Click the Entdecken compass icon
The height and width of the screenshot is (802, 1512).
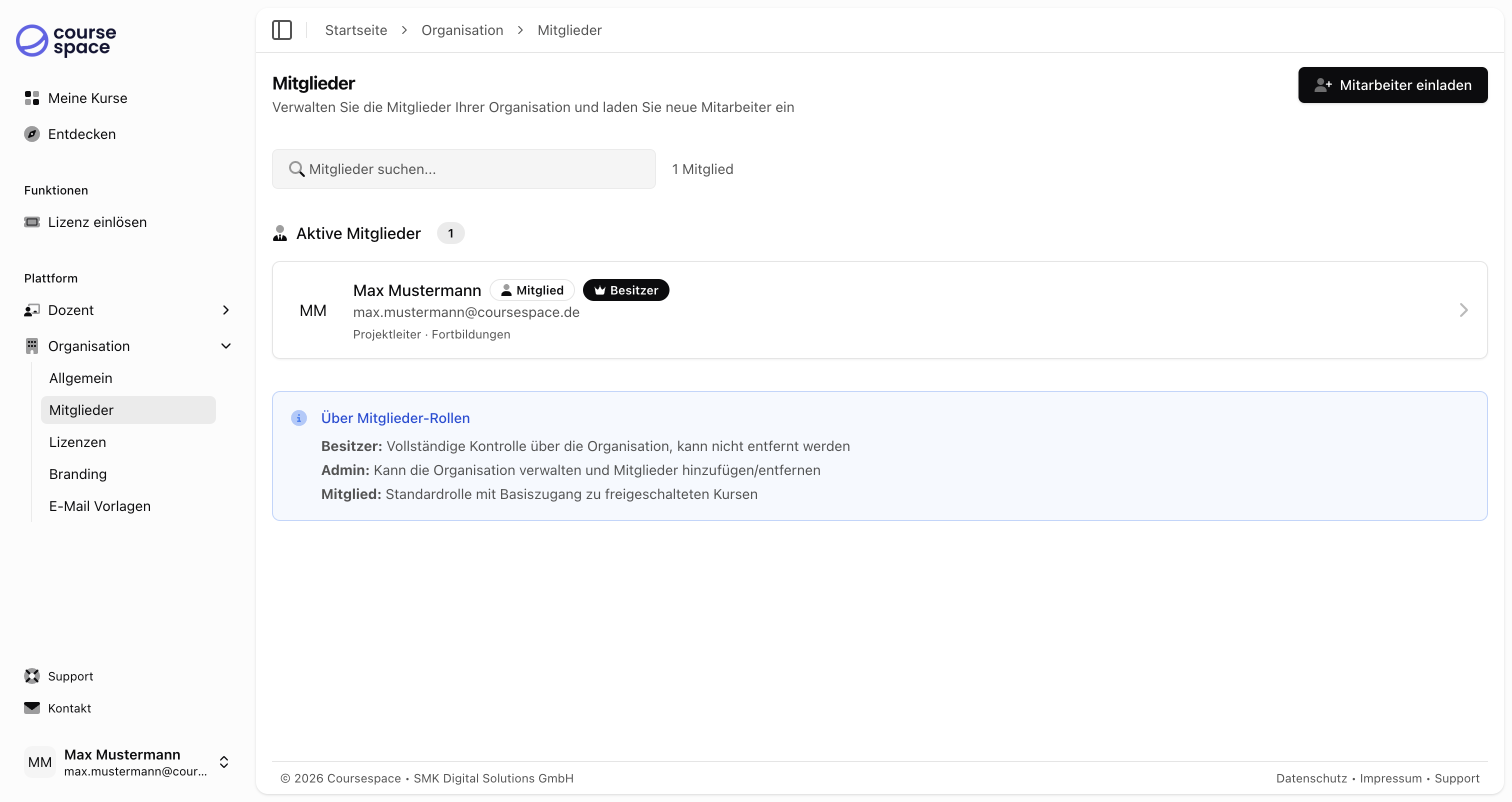[x=31, y=134]
